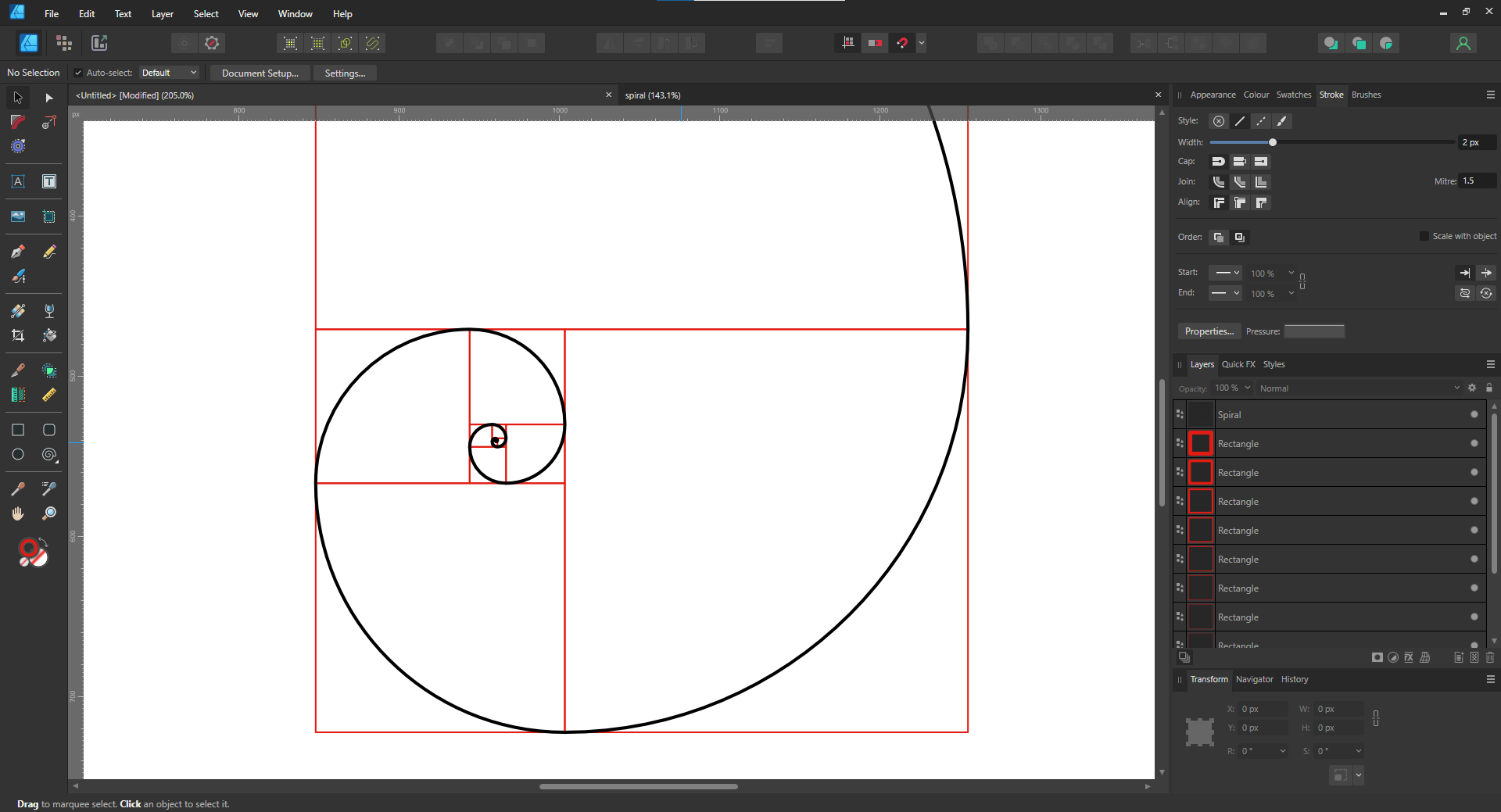
Task: Open the Layer menu
Action: point(163,14)
